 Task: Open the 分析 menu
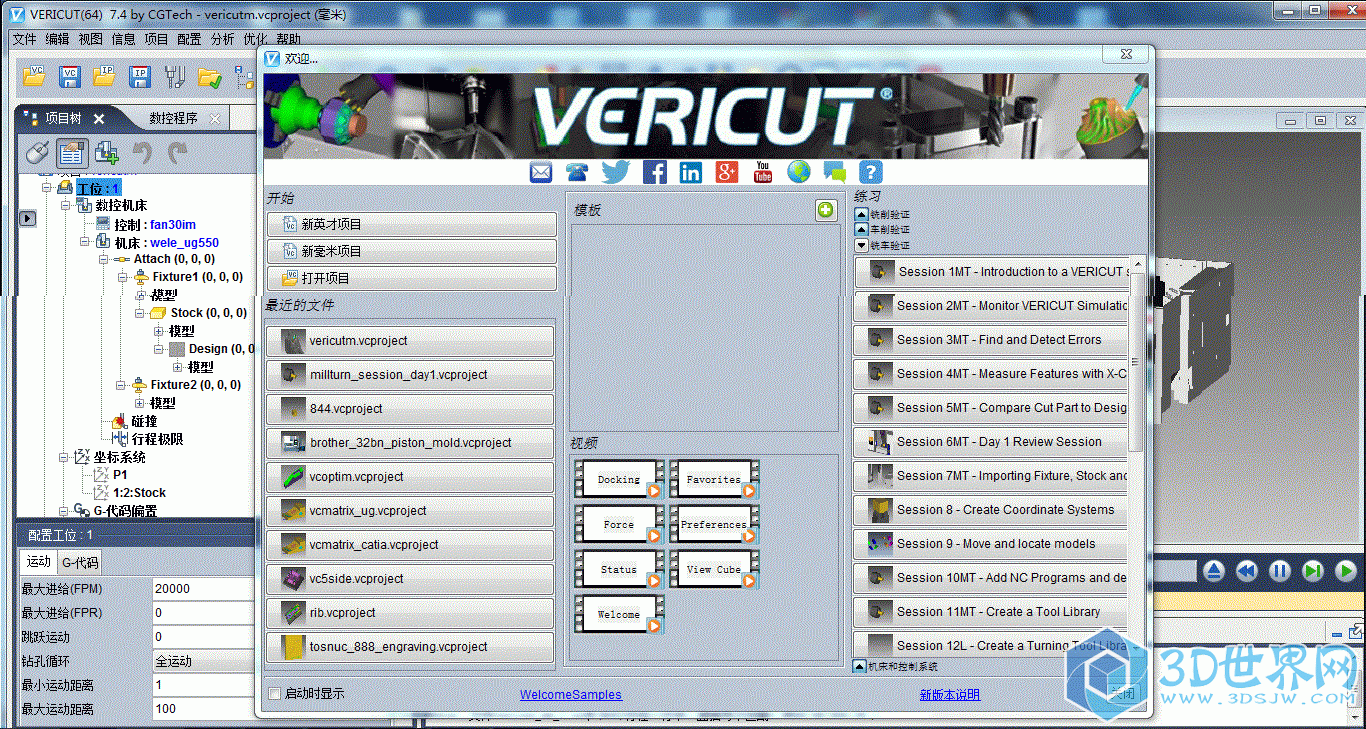click(x=222, y=39)
